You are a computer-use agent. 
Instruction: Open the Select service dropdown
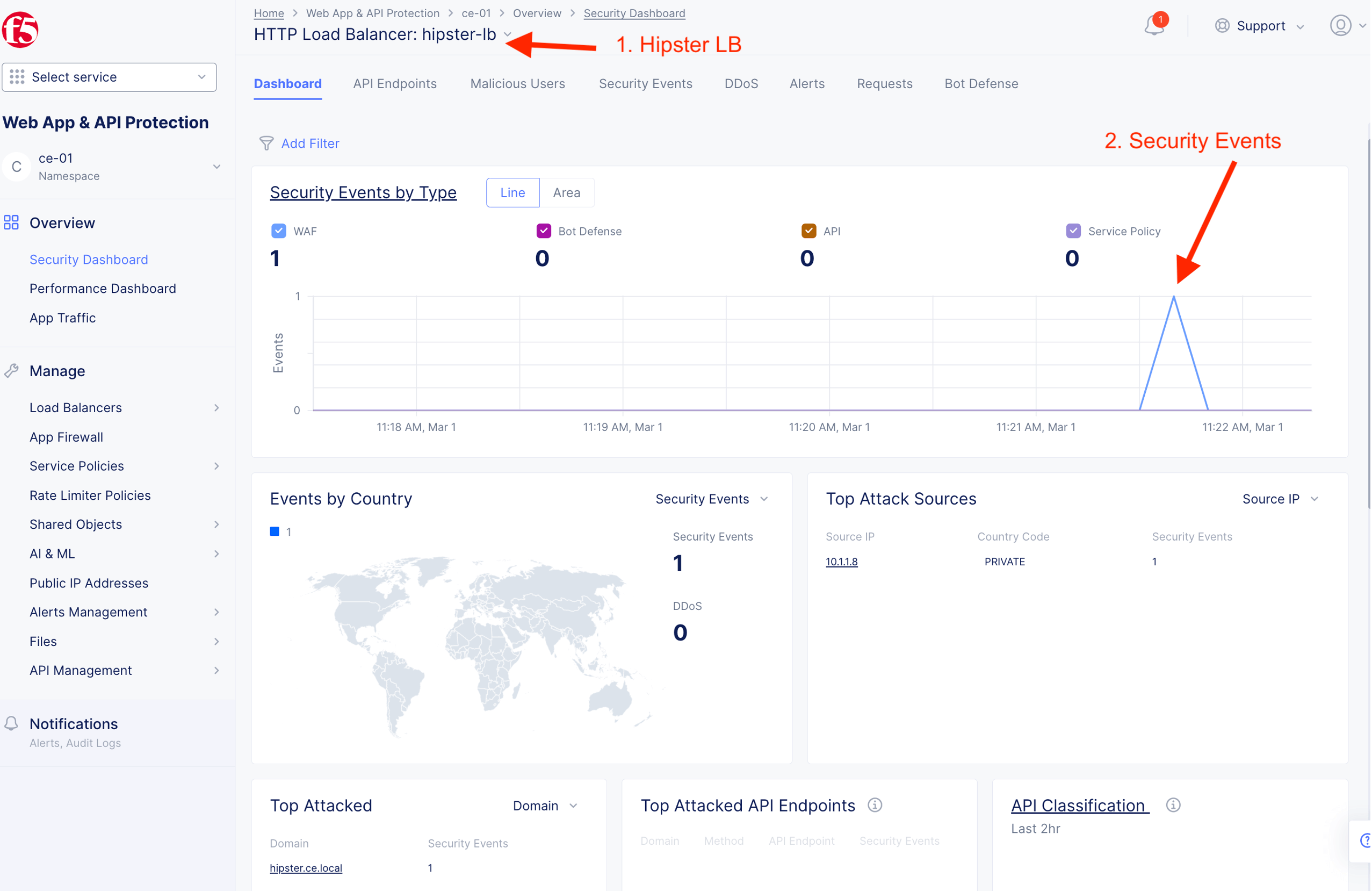[x=109, y=77]
